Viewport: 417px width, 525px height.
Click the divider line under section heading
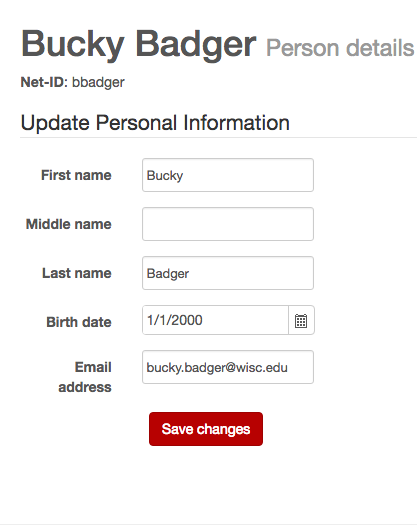[218, 137]
